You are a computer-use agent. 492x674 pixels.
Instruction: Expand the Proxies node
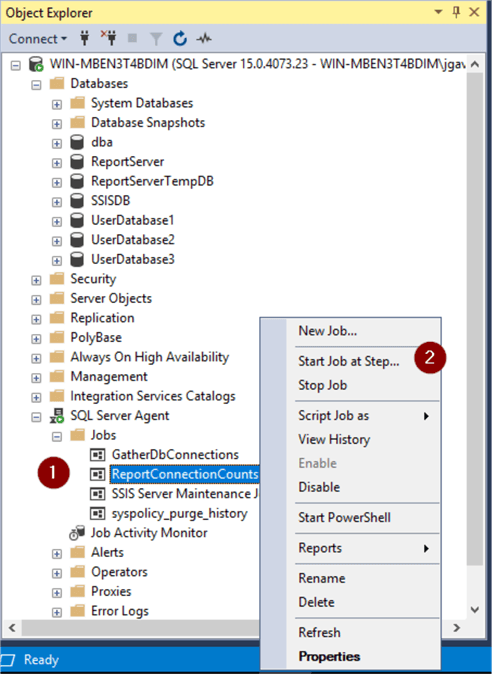coord(57,593)
